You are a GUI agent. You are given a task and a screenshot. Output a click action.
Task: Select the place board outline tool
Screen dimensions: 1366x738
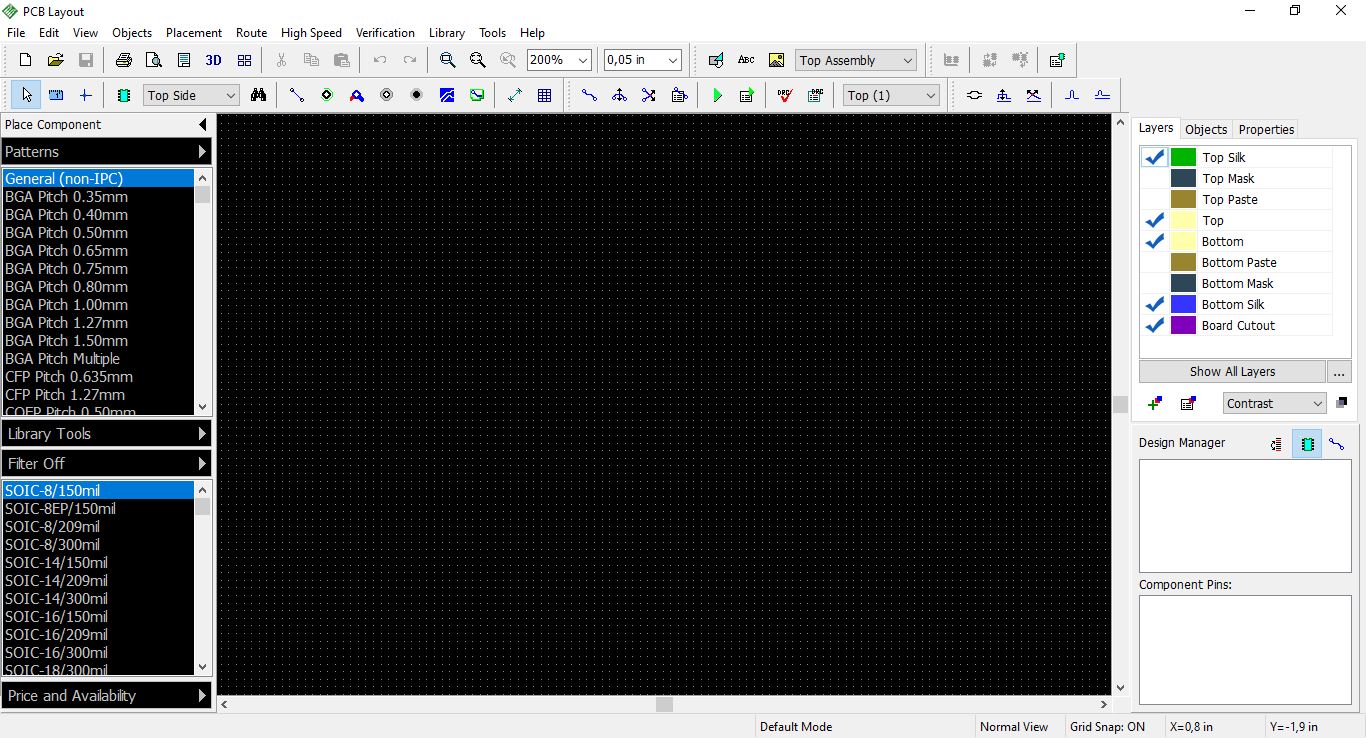[x=477, y=95]
